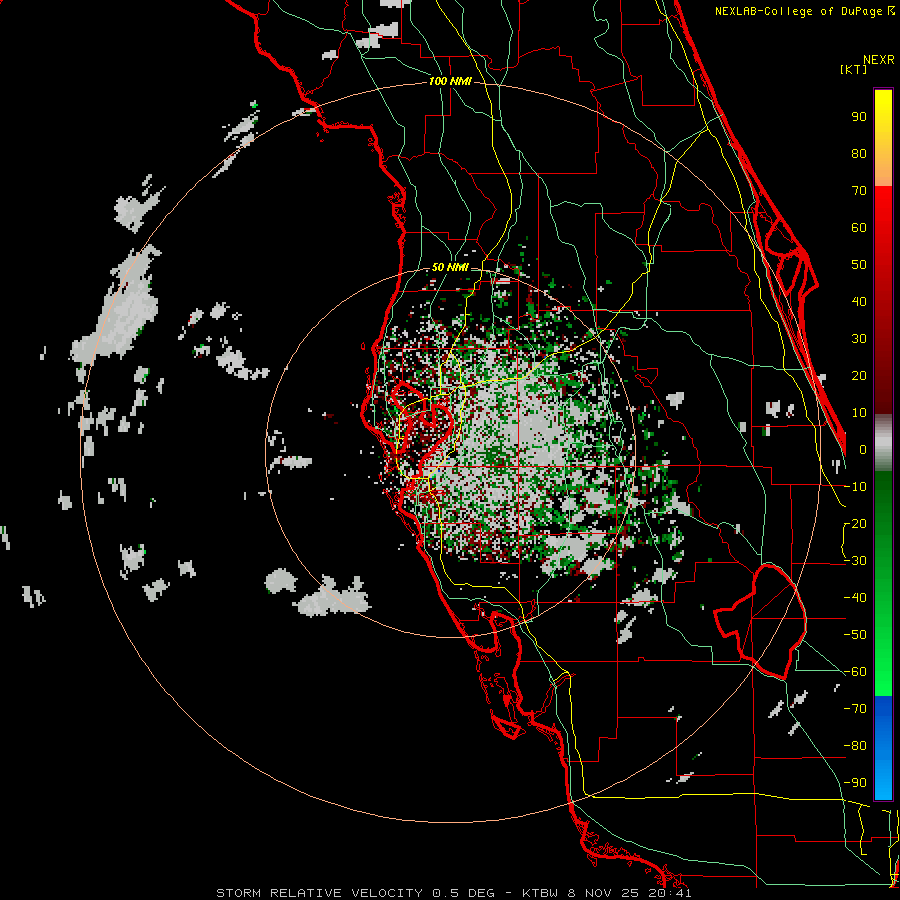Image resolution: width=900 pixels, height=900 pixels.
Task: Click the -50 knot scale label
Action: pyautogui.click(x=855, y=635)
